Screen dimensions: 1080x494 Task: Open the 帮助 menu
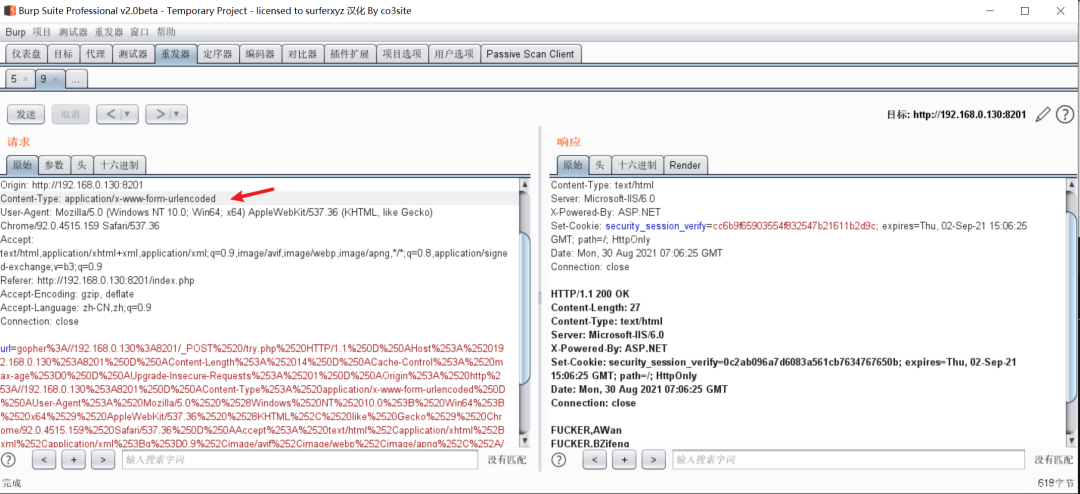click(x=166, y=32)
